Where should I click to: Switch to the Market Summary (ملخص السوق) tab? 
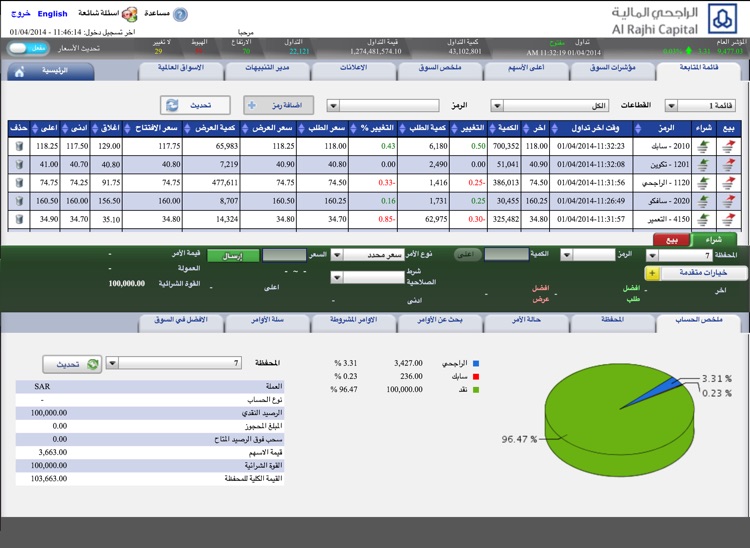pos(440,71)
